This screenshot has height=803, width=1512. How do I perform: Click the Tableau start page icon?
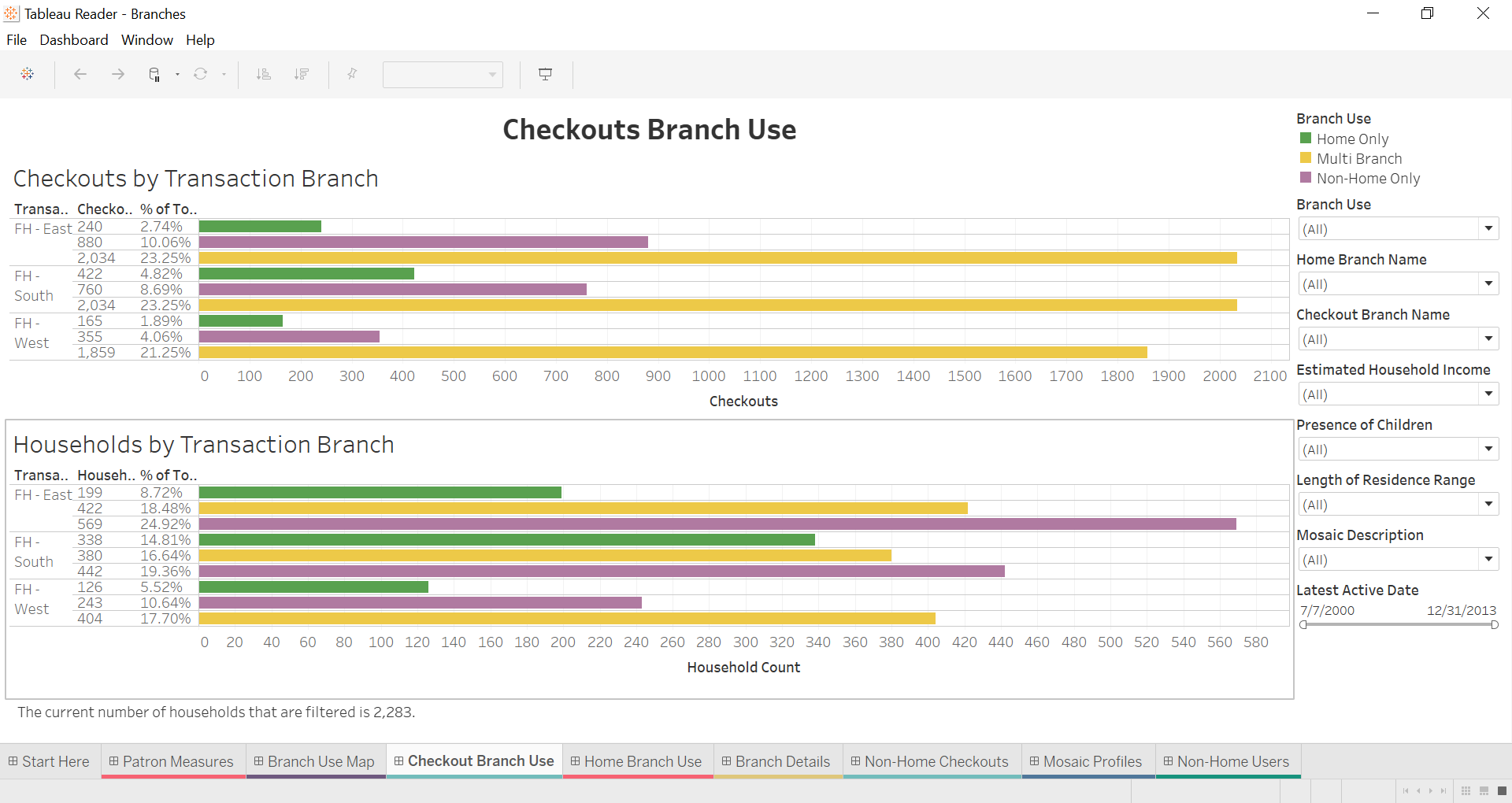point(28,74)
